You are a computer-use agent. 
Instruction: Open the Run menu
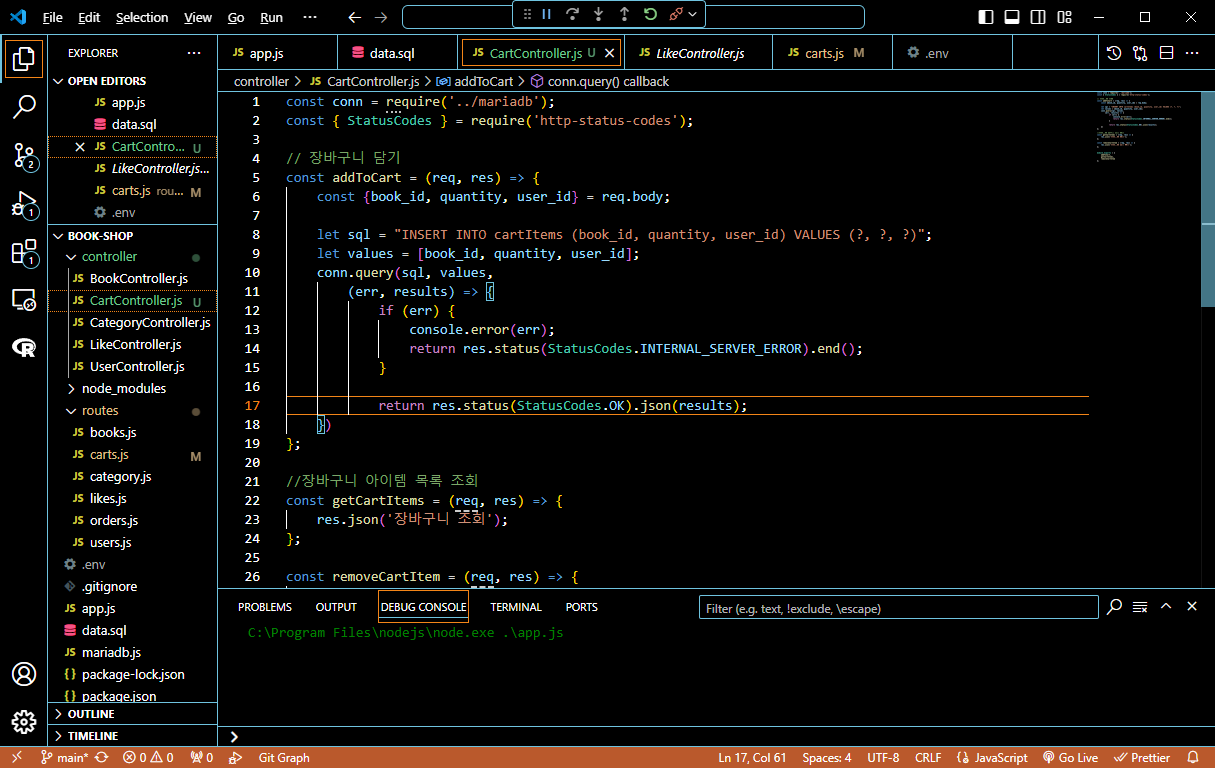(x=271, y=17)
